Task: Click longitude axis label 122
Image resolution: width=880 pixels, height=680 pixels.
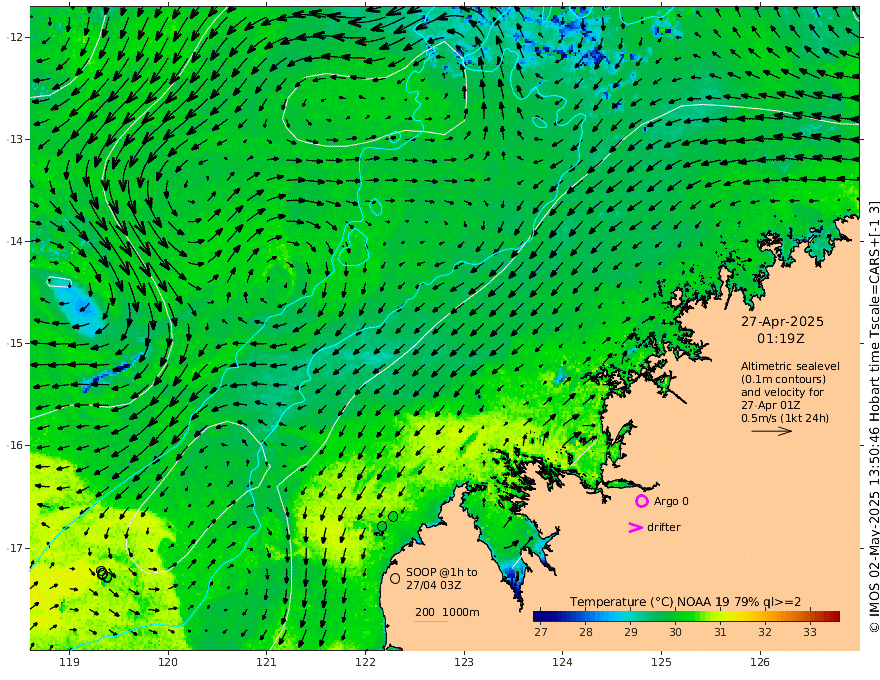Action: pyautogui.click(x=365, y=662)
